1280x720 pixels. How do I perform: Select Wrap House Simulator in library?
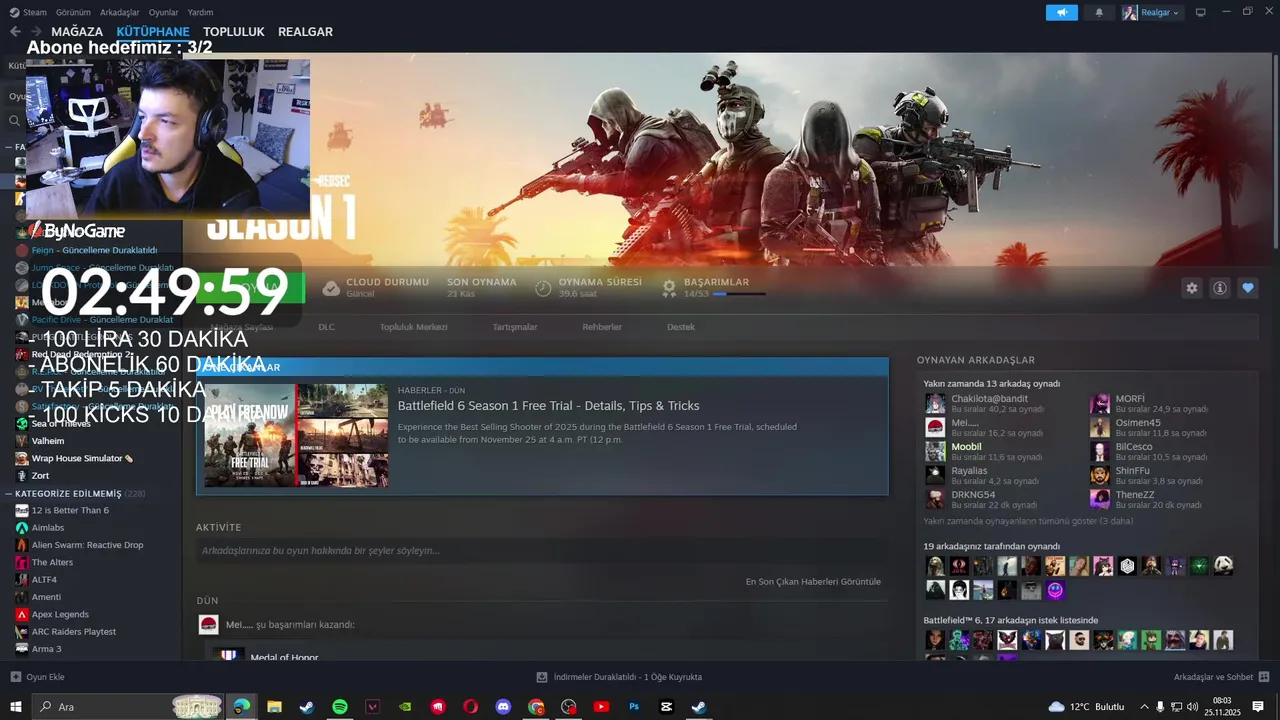(x=82, y=458)
